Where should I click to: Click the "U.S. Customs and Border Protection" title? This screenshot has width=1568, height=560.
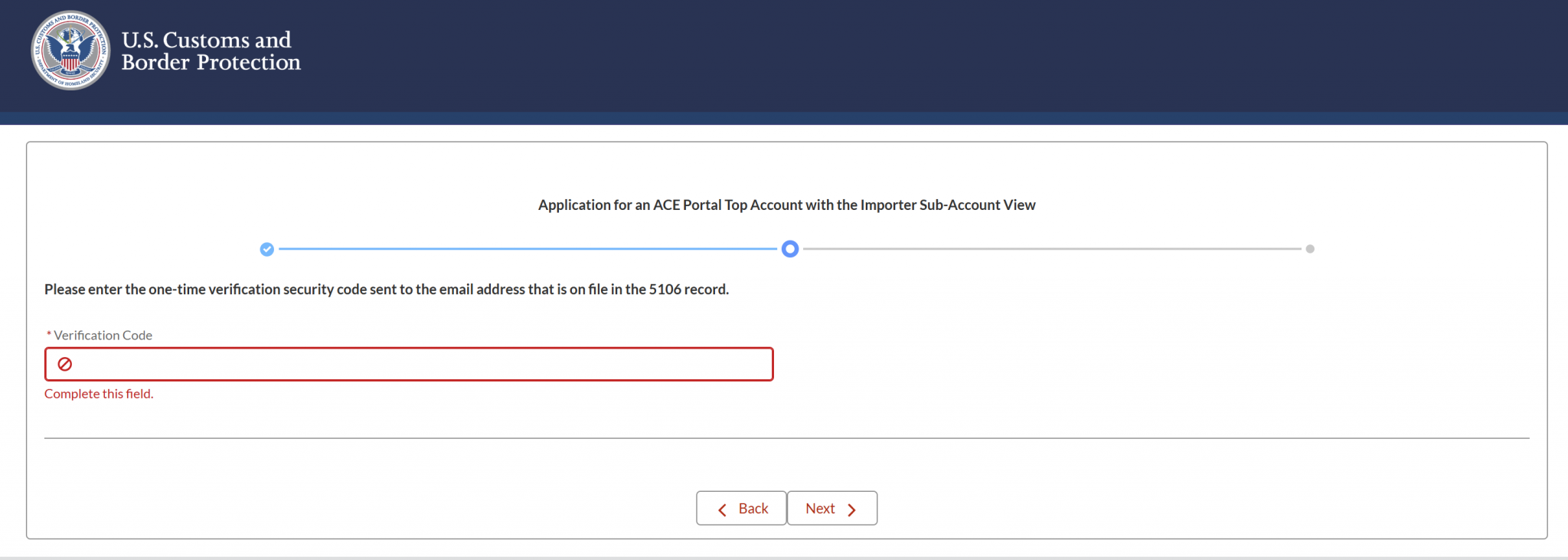211,51
